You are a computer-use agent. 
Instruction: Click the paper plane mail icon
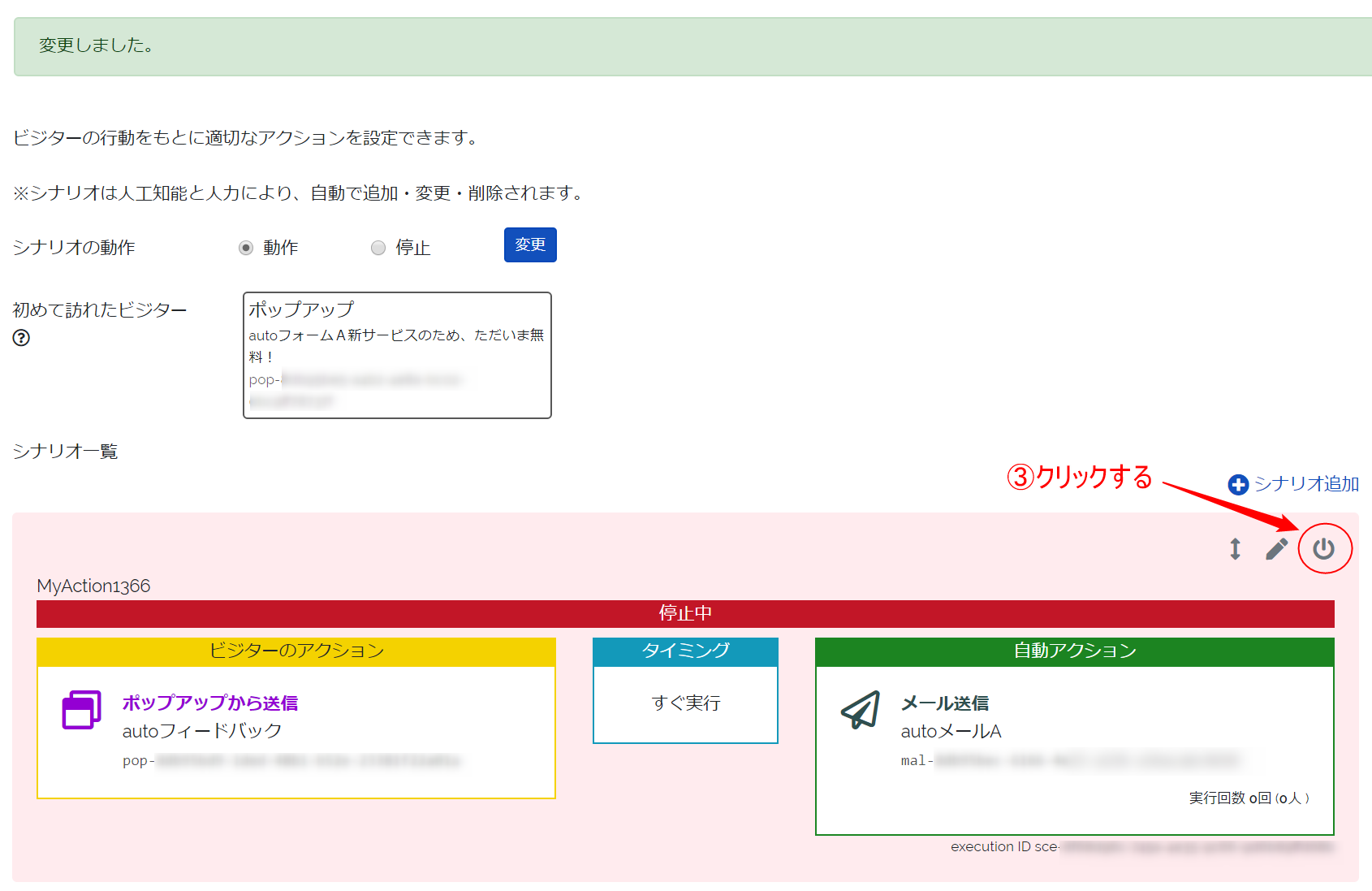pyautogui.click(x=861, y=710)
